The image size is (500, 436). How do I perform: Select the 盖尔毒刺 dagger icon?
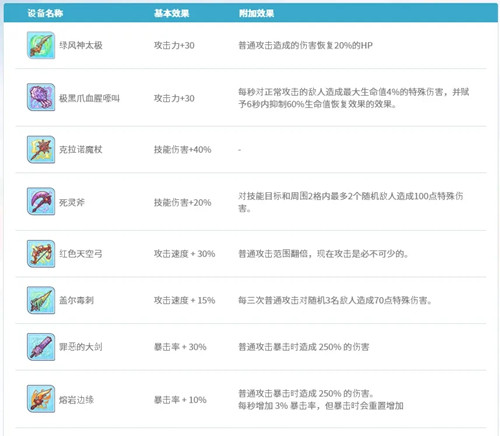[41, 300]
